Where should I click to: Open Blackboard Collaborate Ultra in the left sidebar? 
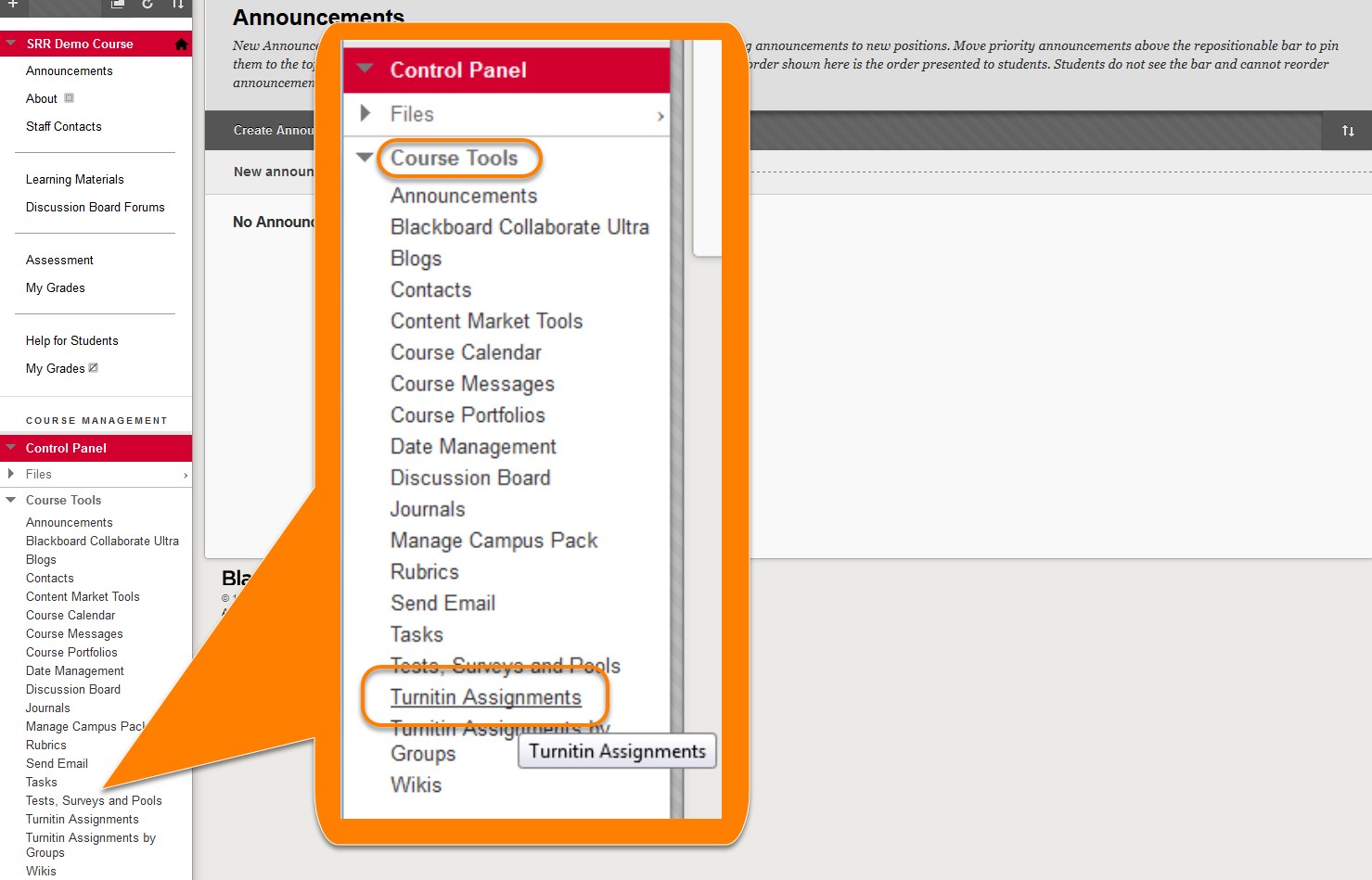102,542
